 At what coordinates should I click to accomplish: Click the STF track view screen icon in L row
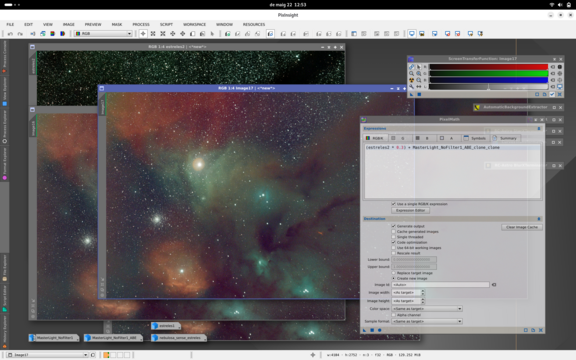pos(559,87)
